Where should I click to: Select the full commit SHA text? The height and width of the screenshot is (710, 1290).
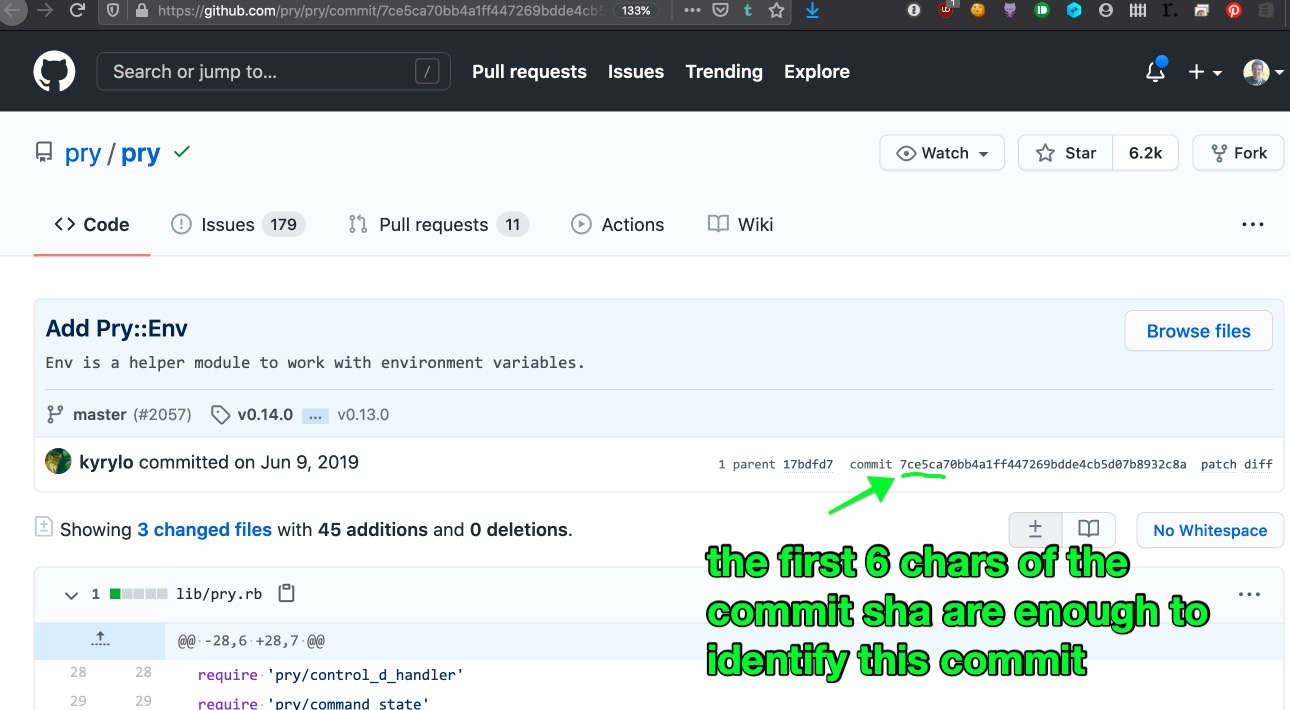1043,464
